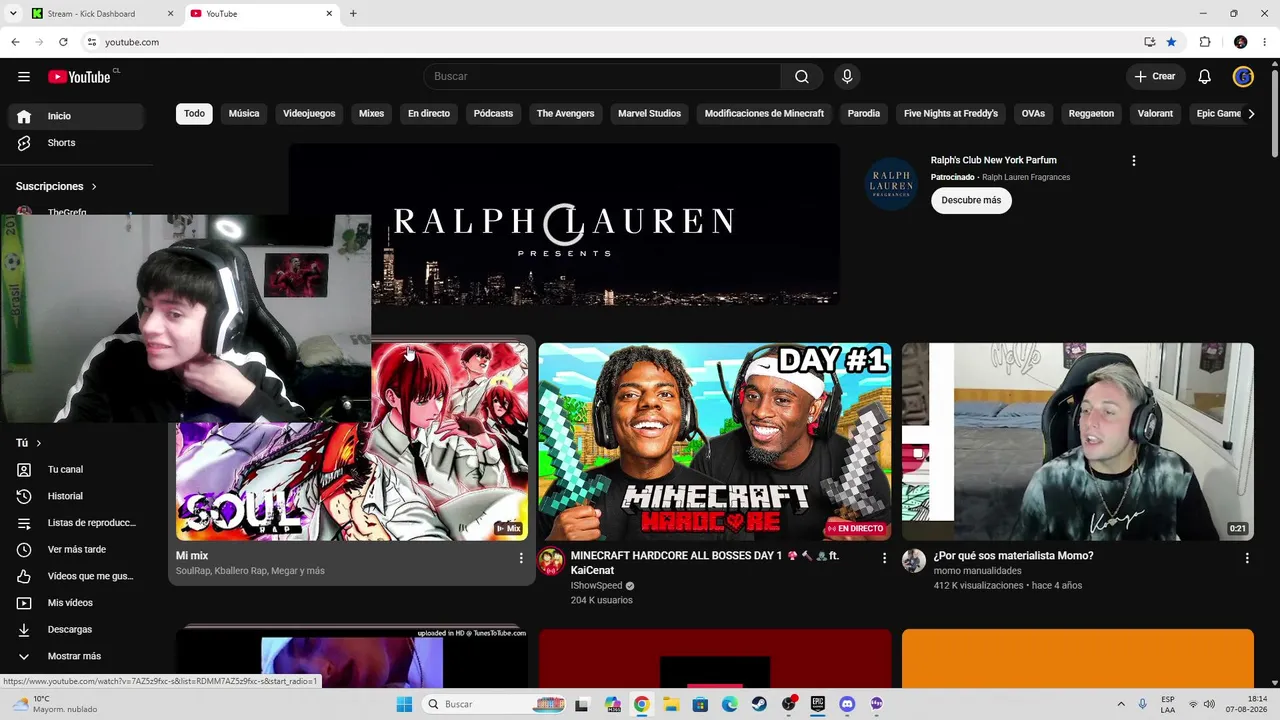Open options for the Momo video

[1247, 558]
